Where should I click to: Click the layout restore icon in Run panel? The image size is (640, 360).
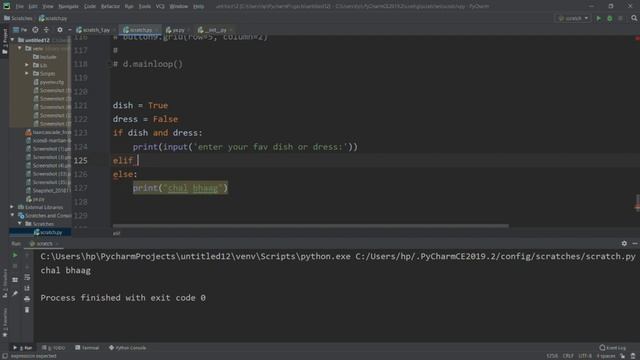pyautogui.click(x=15, y=280)
